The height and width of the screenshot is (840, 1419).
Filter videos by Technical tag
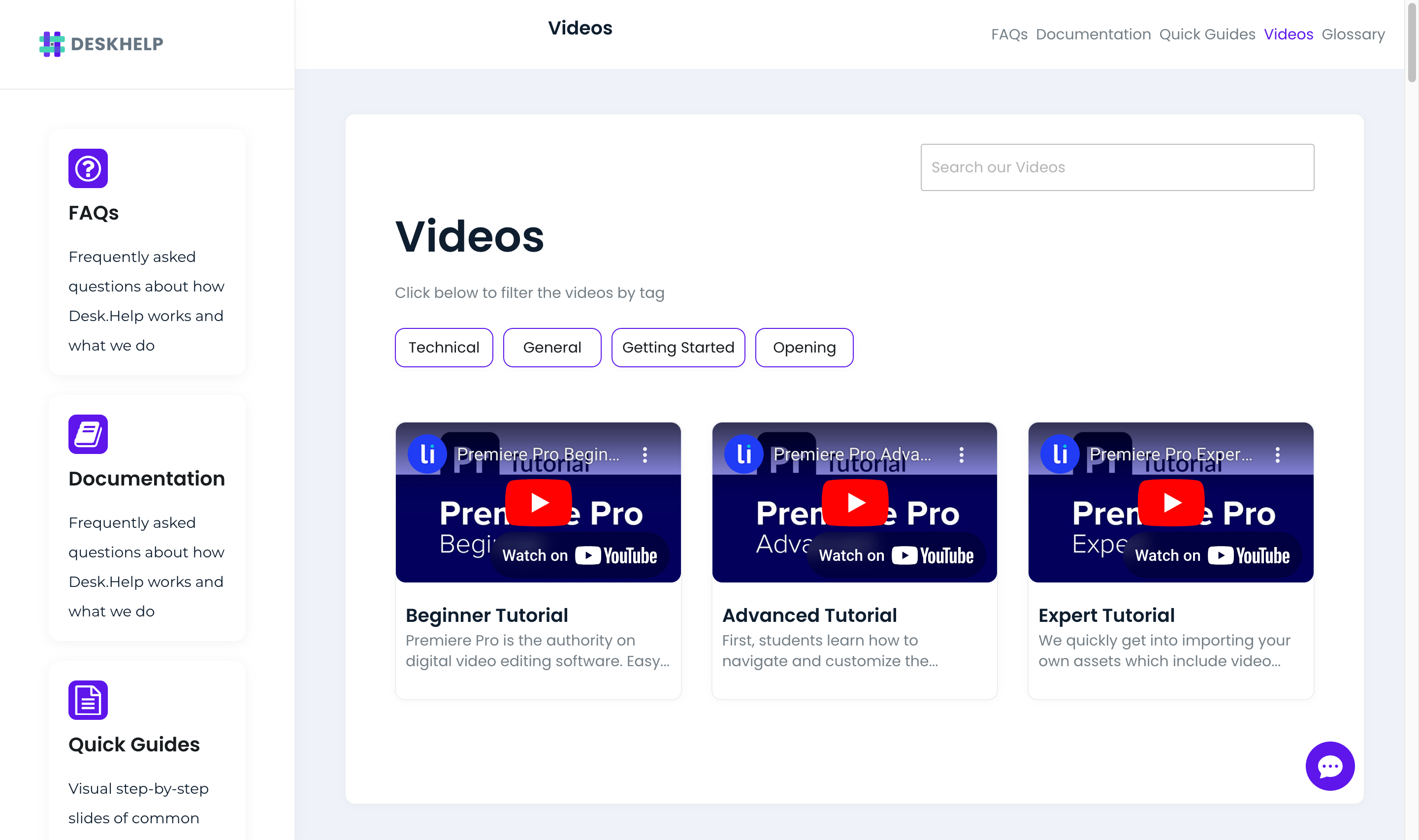(x=444, y=348)
